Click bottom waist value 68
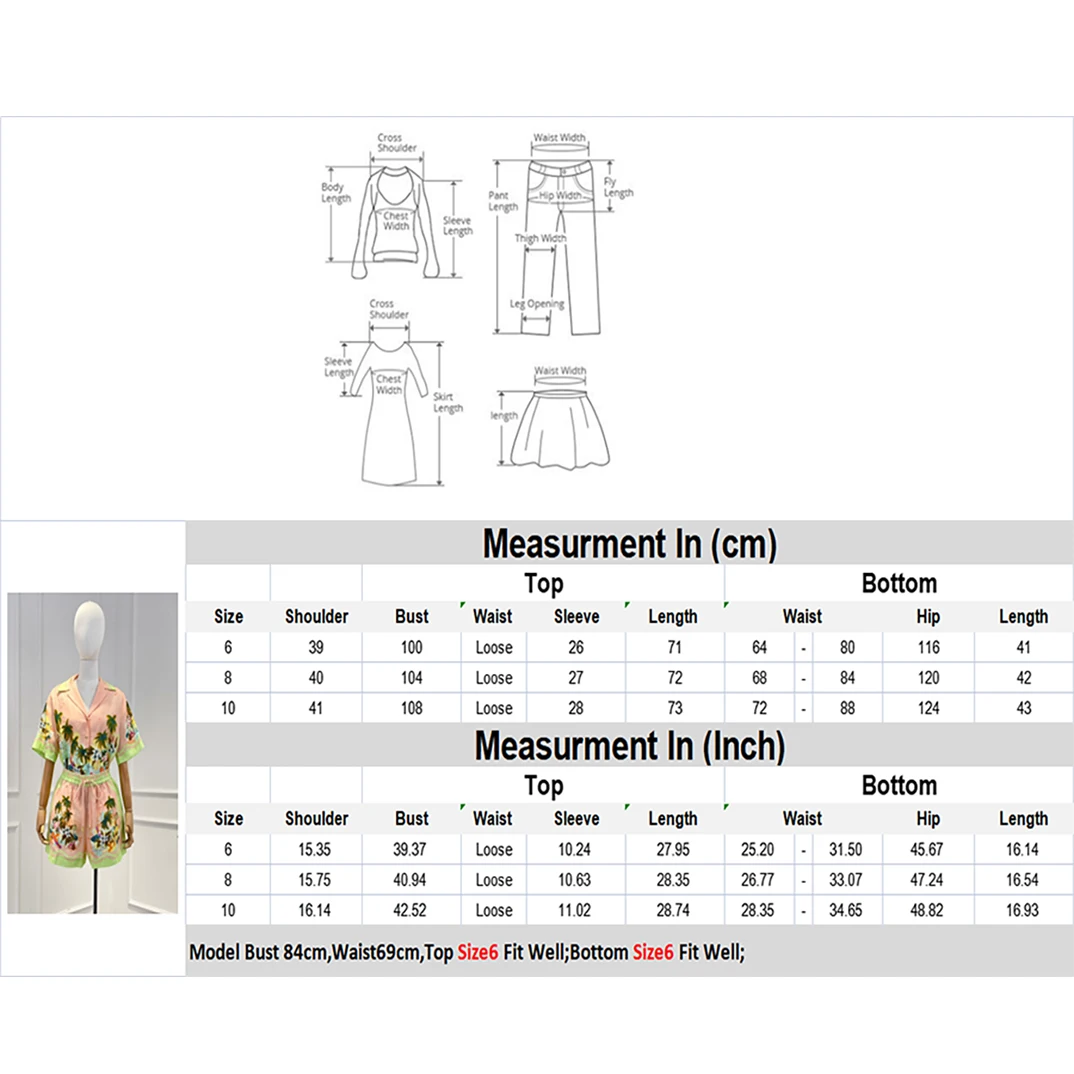 [760, 678]
